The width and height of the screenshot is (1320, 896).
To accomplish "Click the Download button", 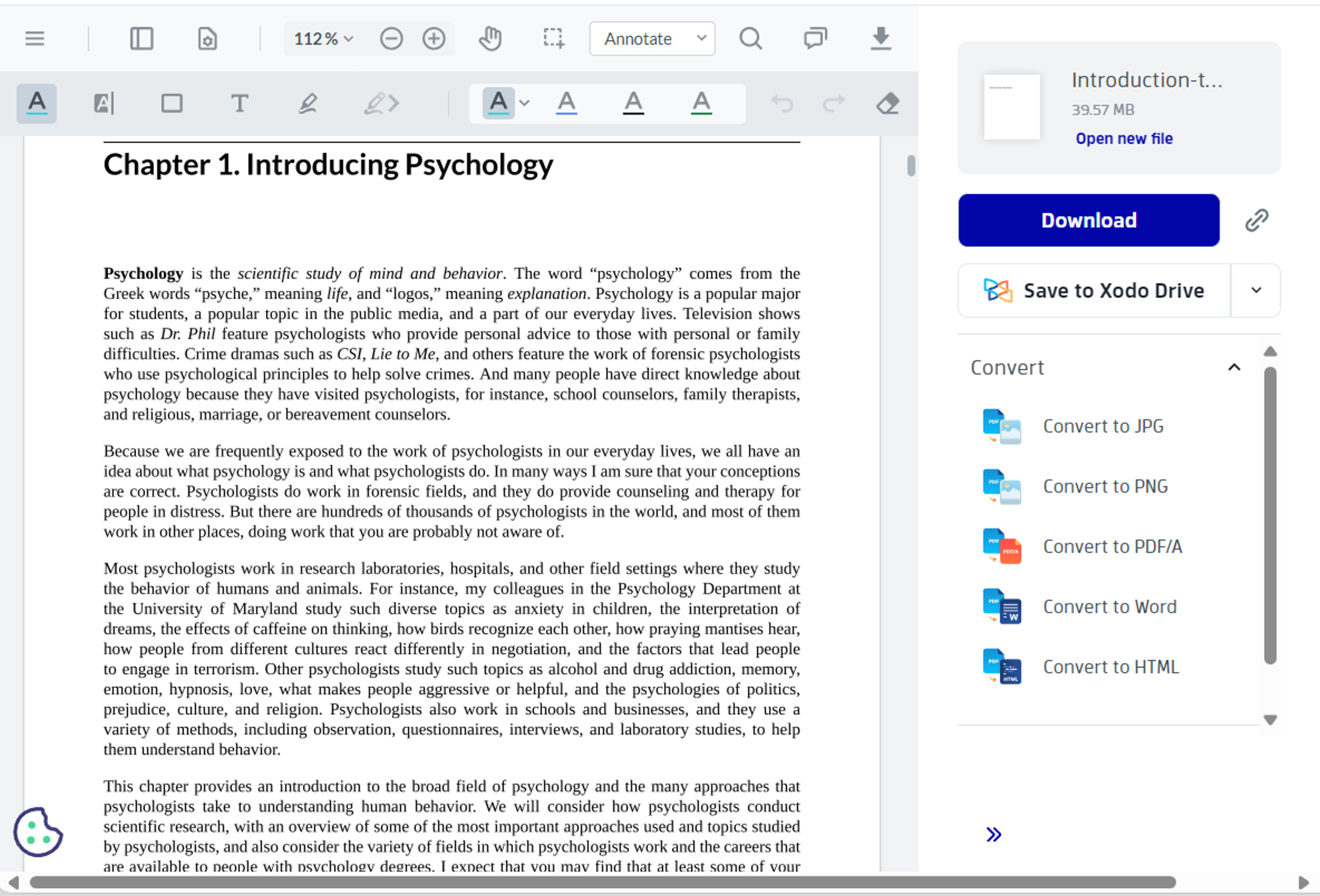I will (1089, 220).
